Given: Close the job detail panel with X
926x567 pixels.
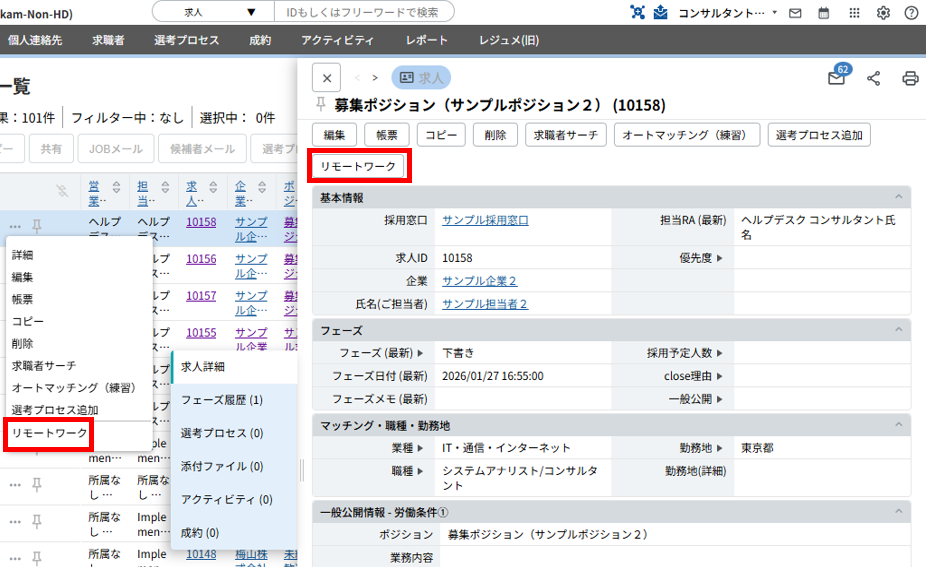Looking at the screenshot, I should tap(326, 78).
